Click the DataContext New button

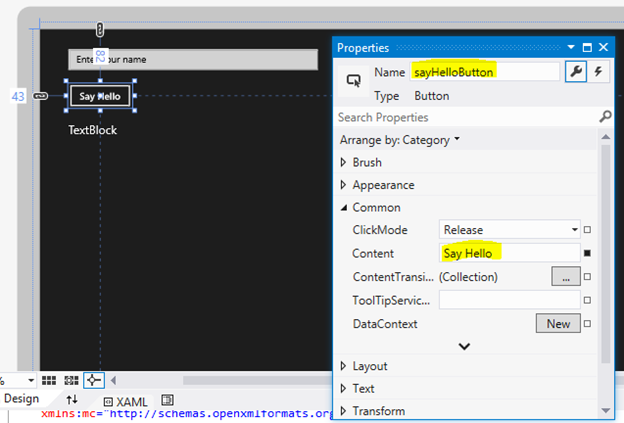[x=558, y=324]
